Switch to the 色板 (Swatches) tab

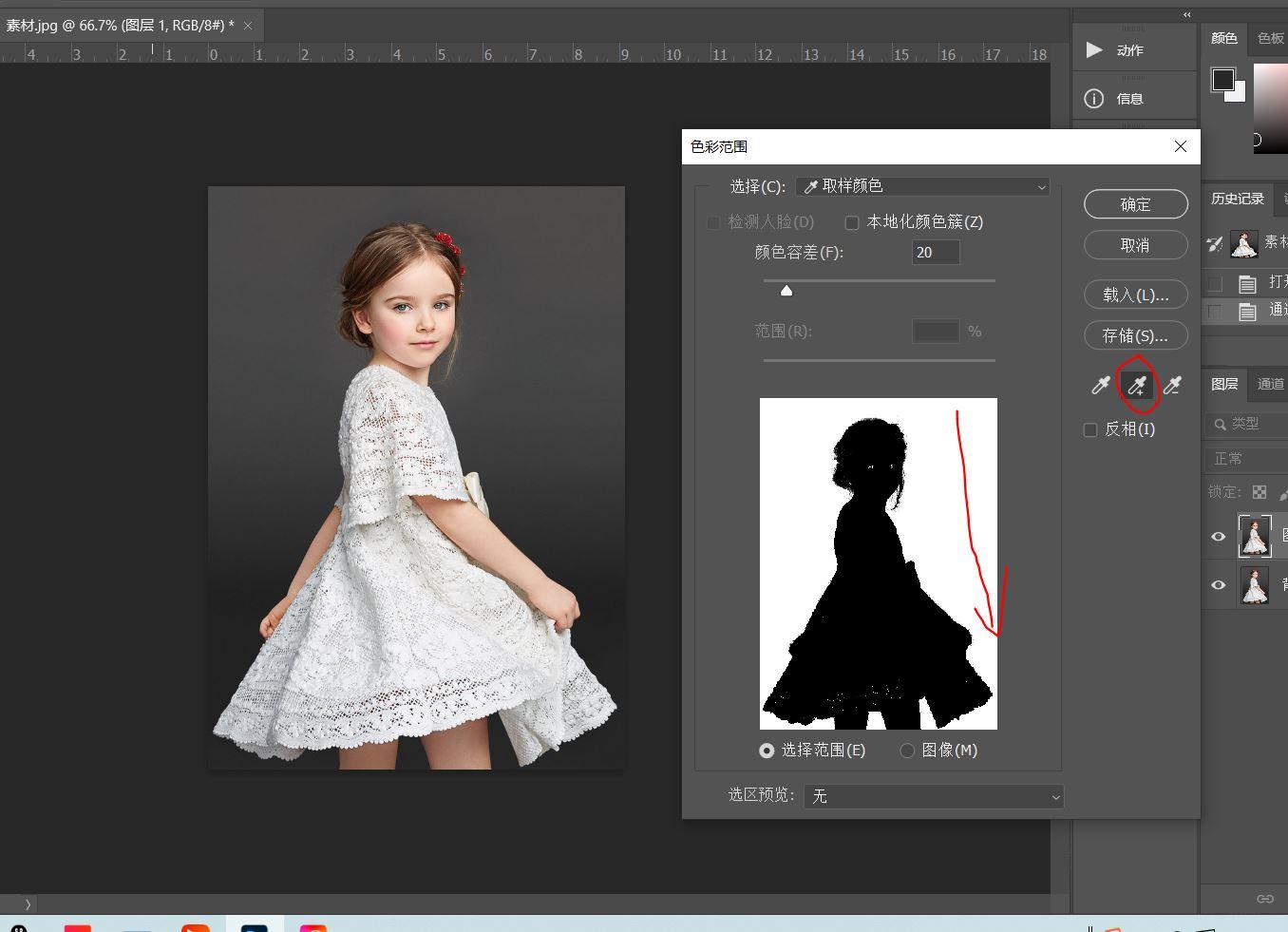[x=1270, y=38]
